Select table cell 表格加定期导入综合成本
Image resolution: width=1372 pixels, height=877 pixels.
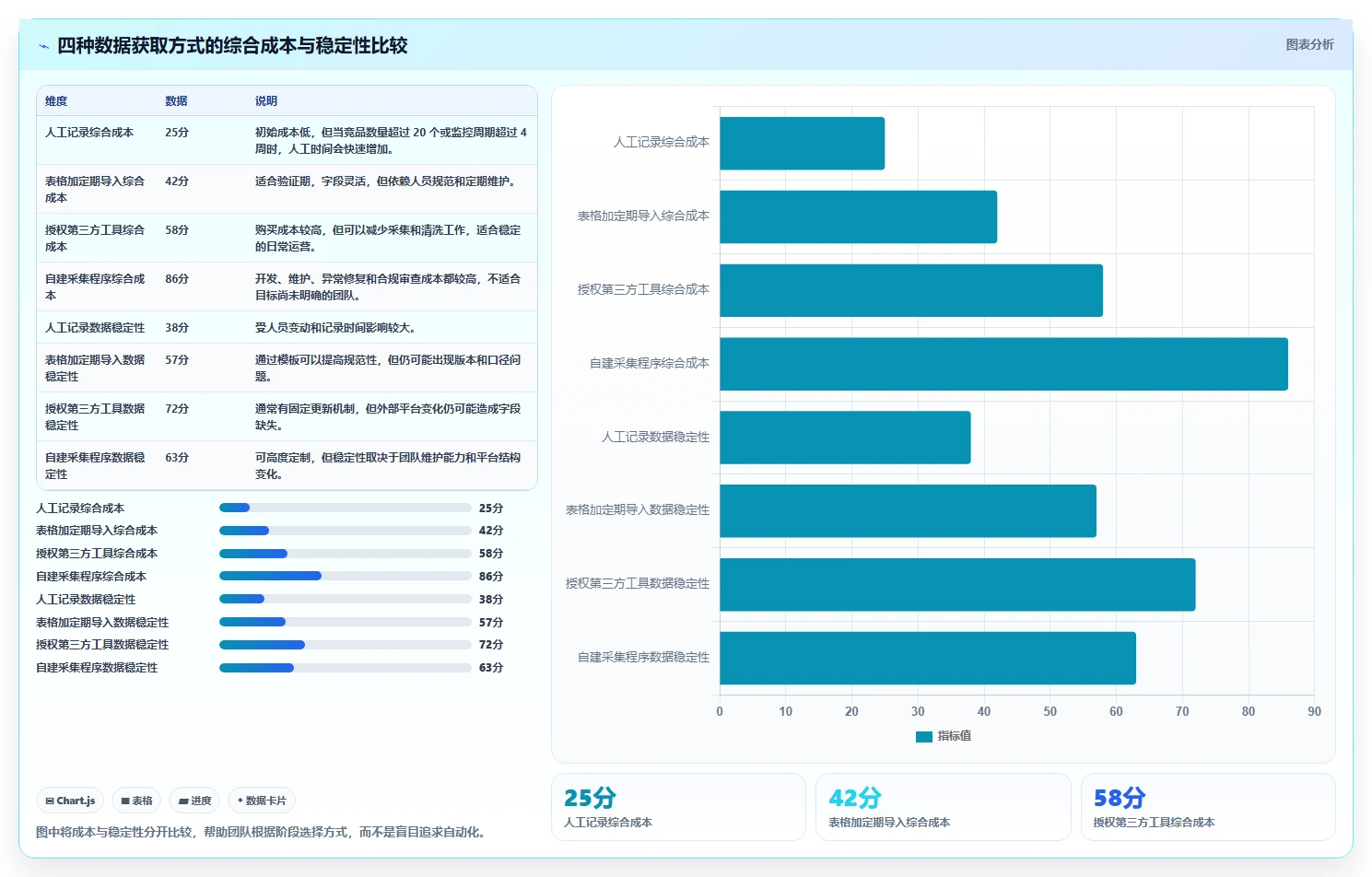[95, 190]
